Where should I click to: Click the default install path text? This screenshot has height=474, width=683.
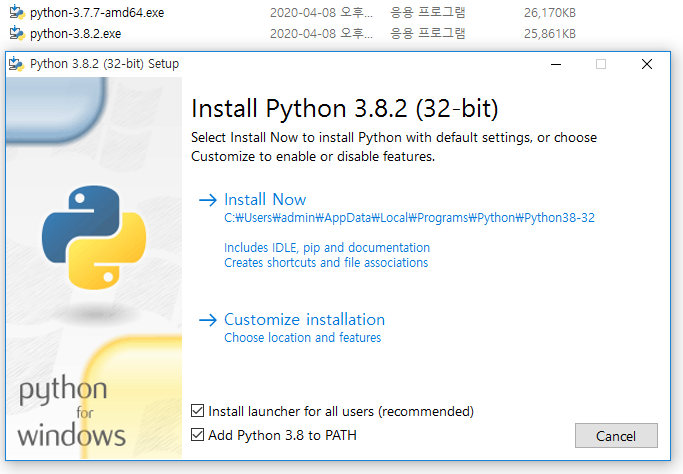(x=409, y=218)
